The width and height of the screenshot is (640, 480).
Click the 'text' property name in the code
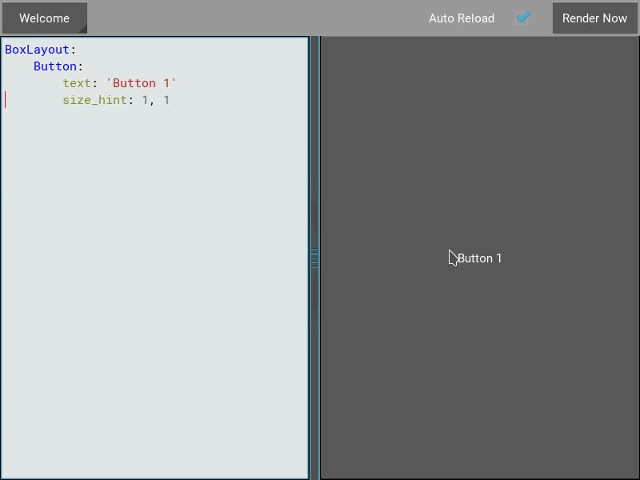pyautogui.click(x=76, y=83)
